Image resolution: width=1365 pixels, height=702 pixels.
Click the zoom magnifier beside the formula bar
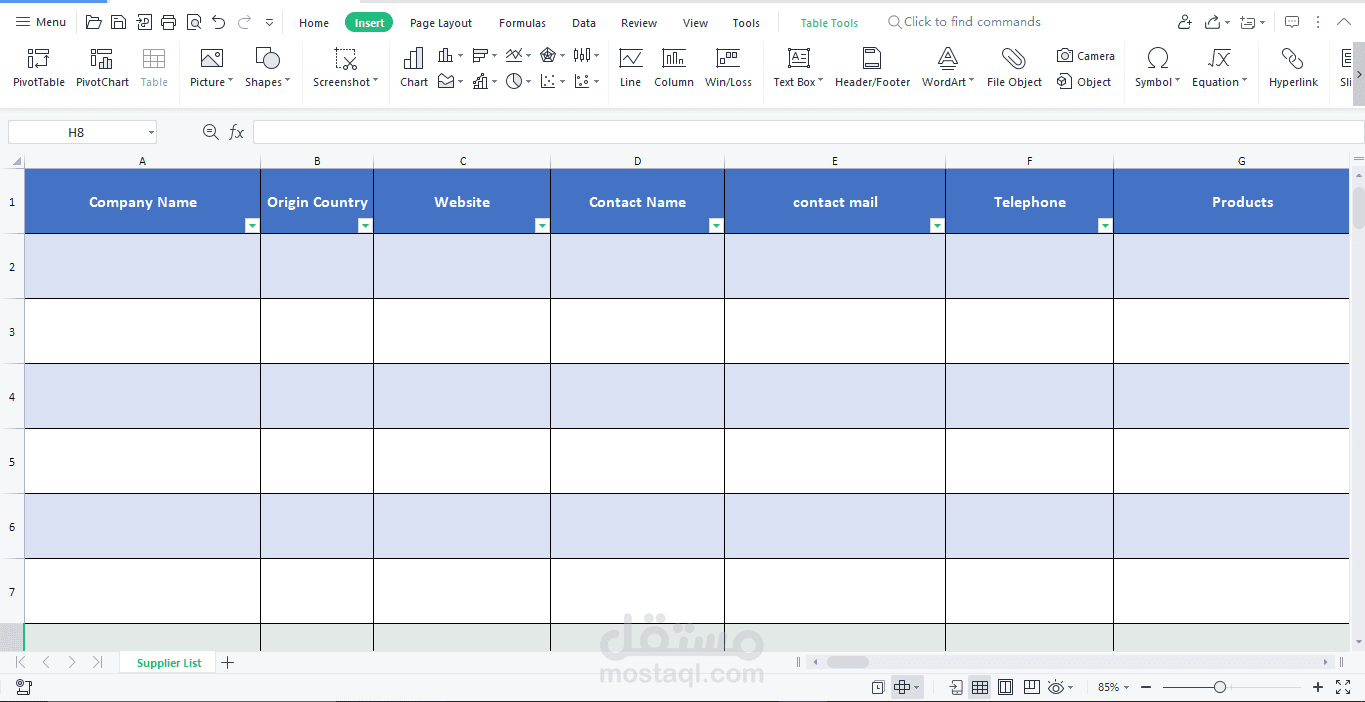pos(210,131)
